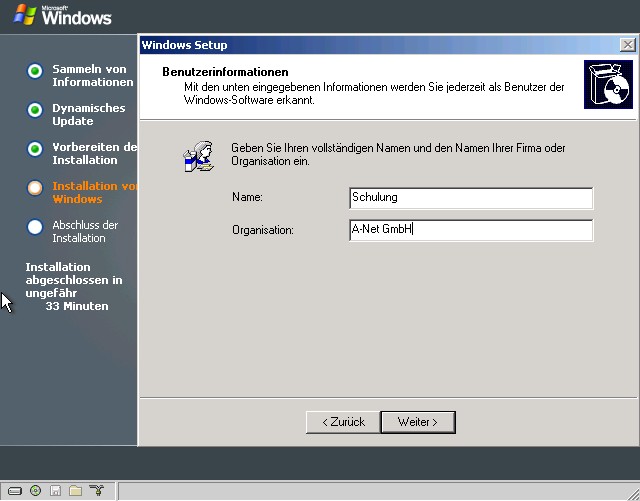Select the Abschluss der Installation step indicator
The height and width of the screenshot is (501, 640).
coord(35,227)
